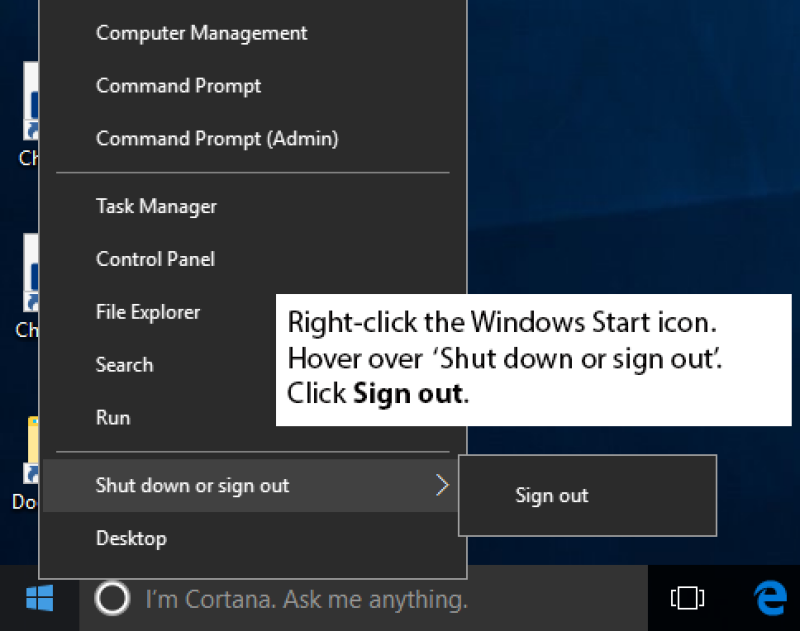Open Control Panel

[x=154, y=259]
